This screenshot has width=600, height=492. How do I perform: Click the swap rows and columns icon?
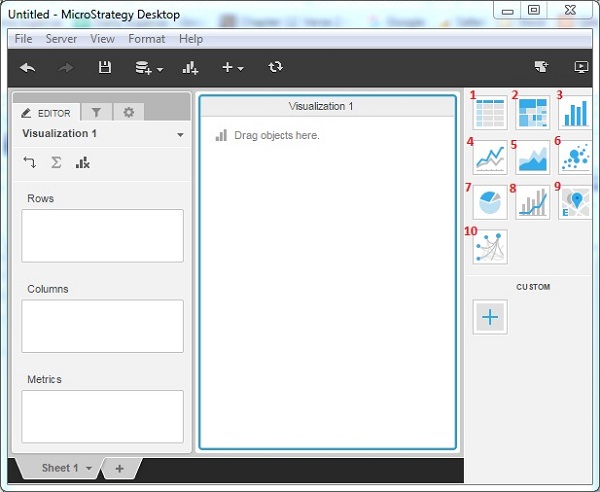click(30, 162)
